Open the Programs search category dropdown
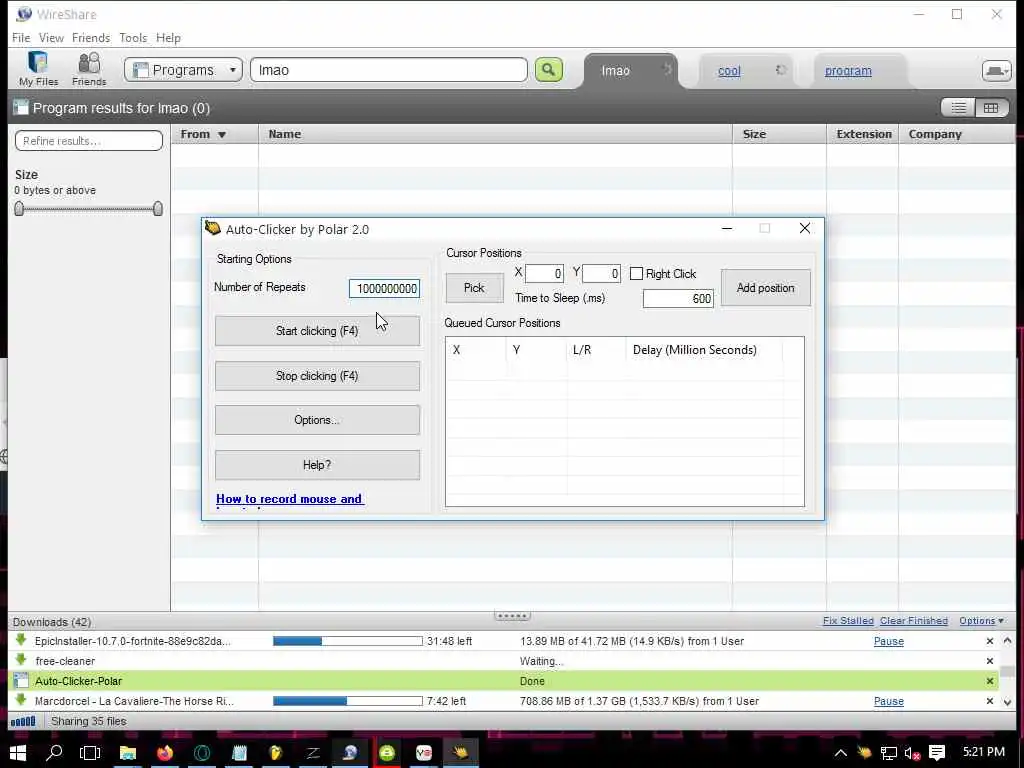Image resolution: width=1024 pixels, height=768 pixels. 184,70
